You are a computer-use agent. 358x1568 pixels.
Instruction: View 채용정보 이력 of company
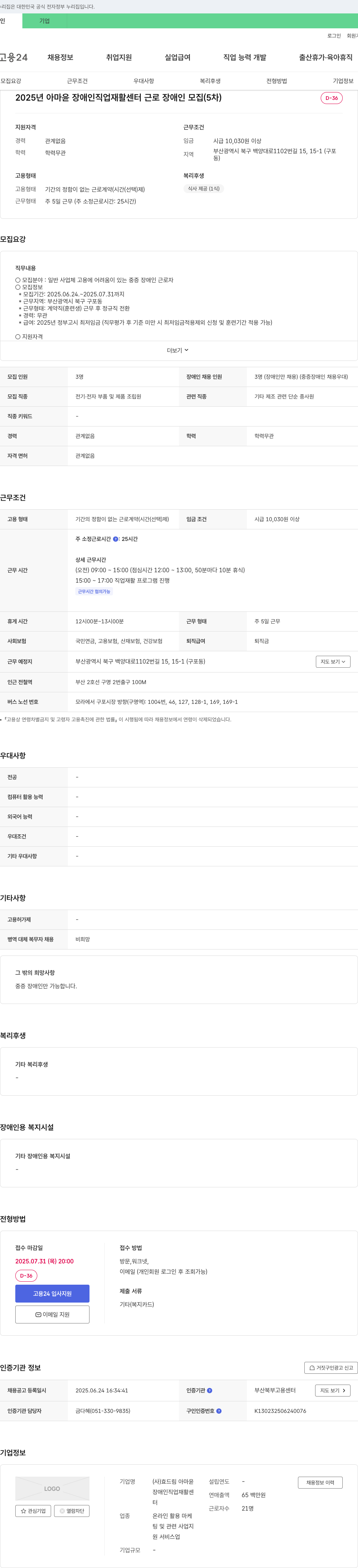320,1482
